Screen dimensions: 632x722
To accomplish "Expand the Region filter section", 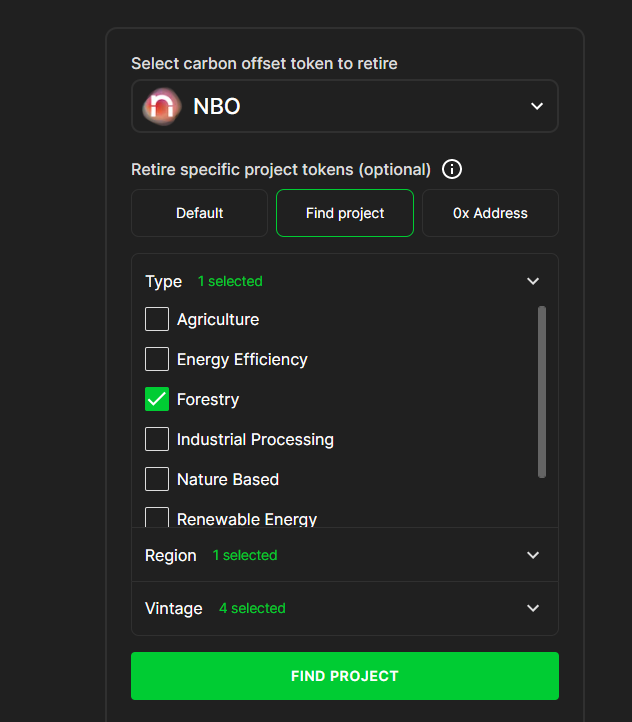I will click(533, 555).
